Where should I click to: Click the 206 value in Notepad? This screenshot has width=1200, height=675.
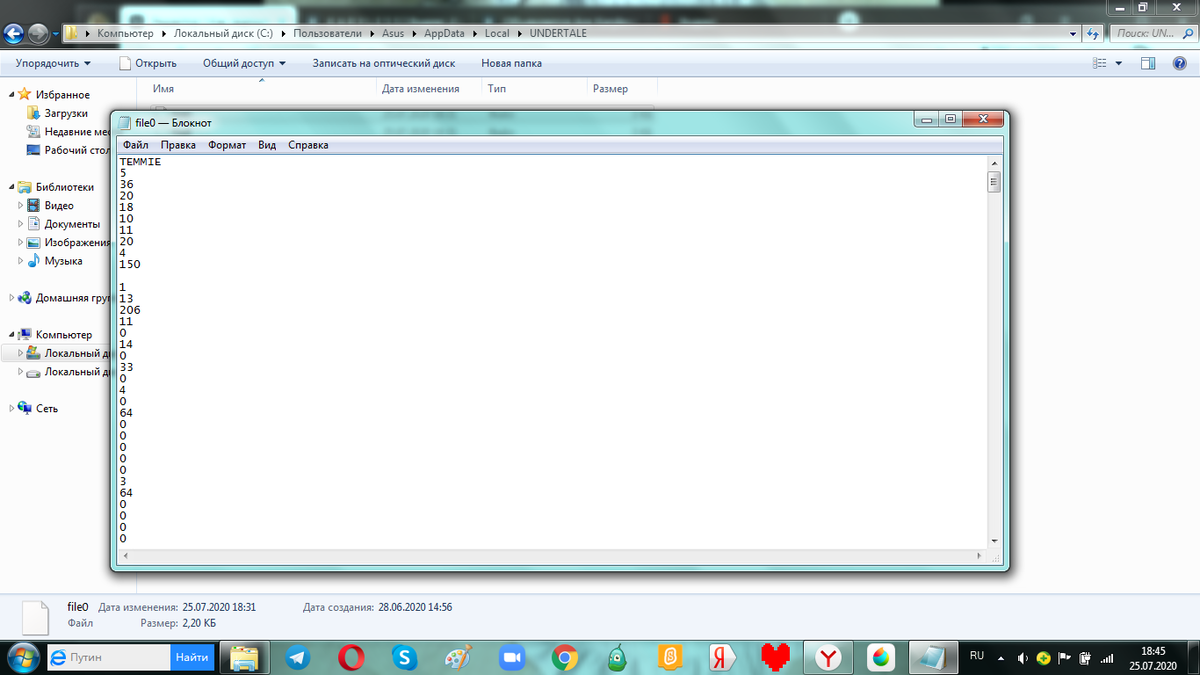coord(129,310)
